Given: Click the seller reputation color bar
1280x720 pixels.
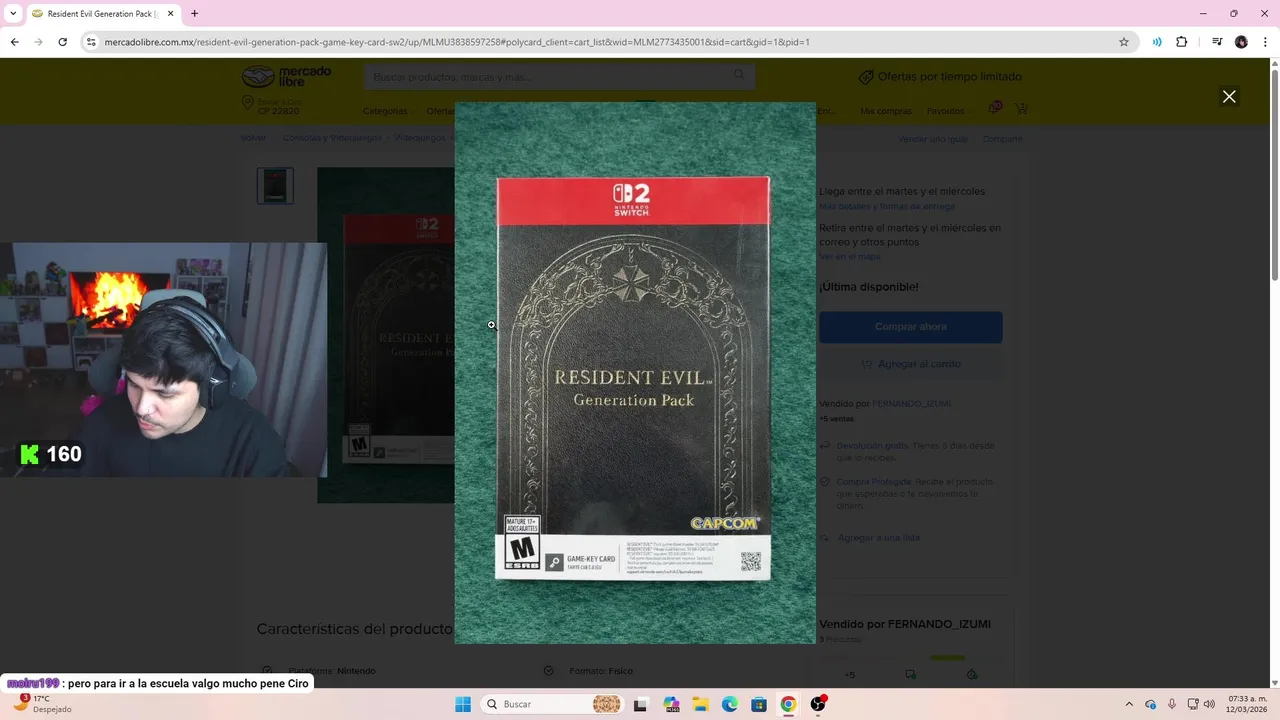Looking at the screenshot, I should coord(910,658).
